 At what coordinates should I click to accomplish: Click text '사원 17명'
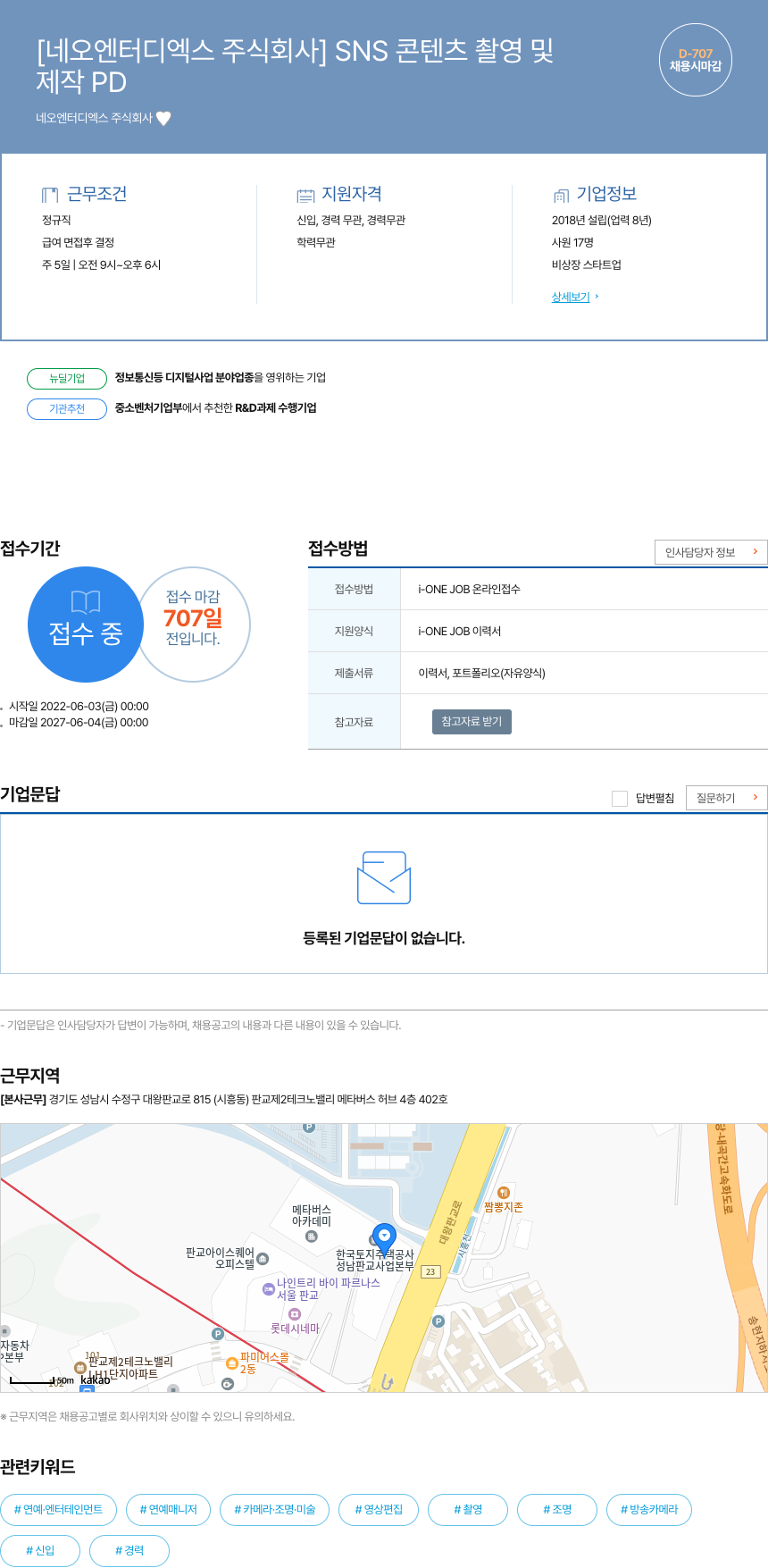tap(572, 243)
